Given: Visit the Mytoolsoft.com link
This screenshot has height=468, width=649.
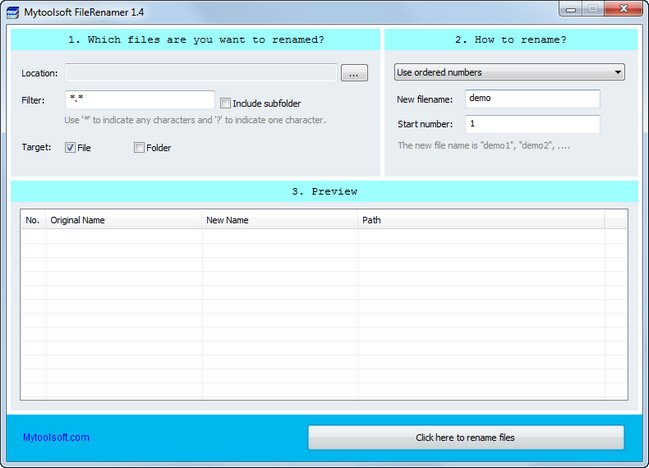Looking at the screenshot, I should (56, 437).
